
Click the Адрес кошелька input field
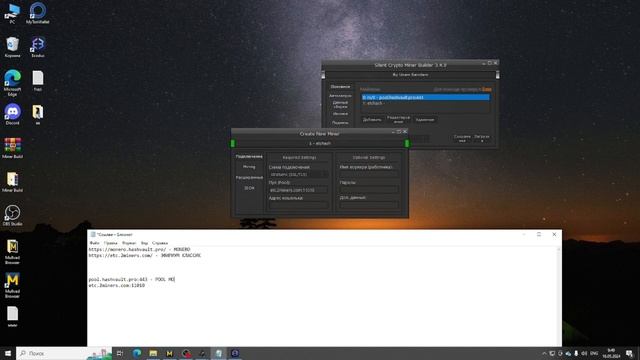pos(298,205)
